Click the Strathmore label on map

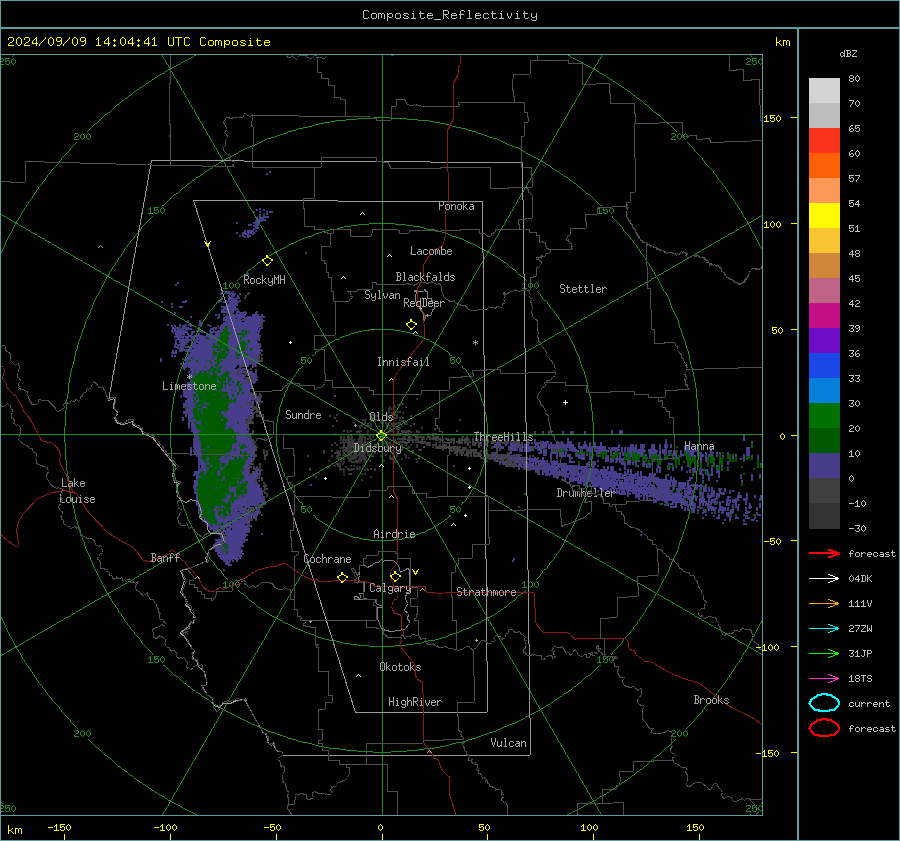click(x=486, y=592)
